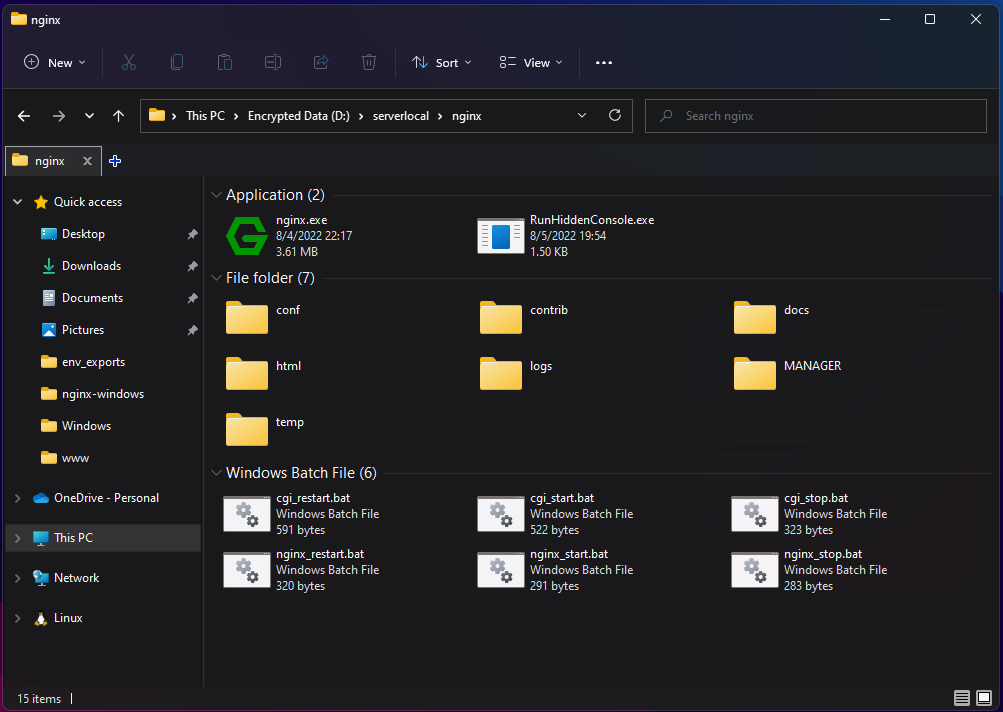Screen dimensions: 1003x712
Task: Unpin Desktop using its pin icon
Action: coord(192,234)
